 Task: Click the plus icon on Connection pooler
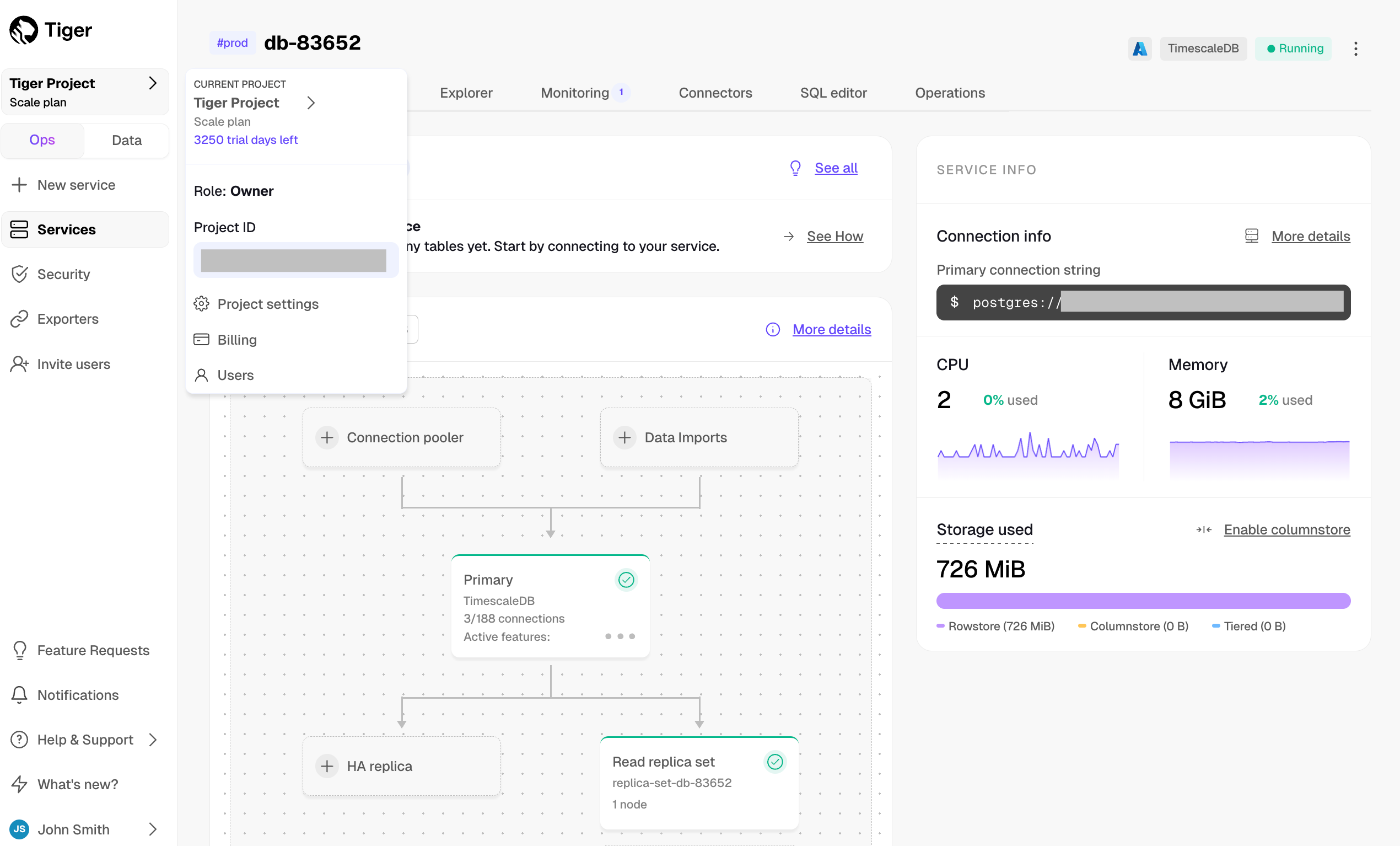(327, 437)
